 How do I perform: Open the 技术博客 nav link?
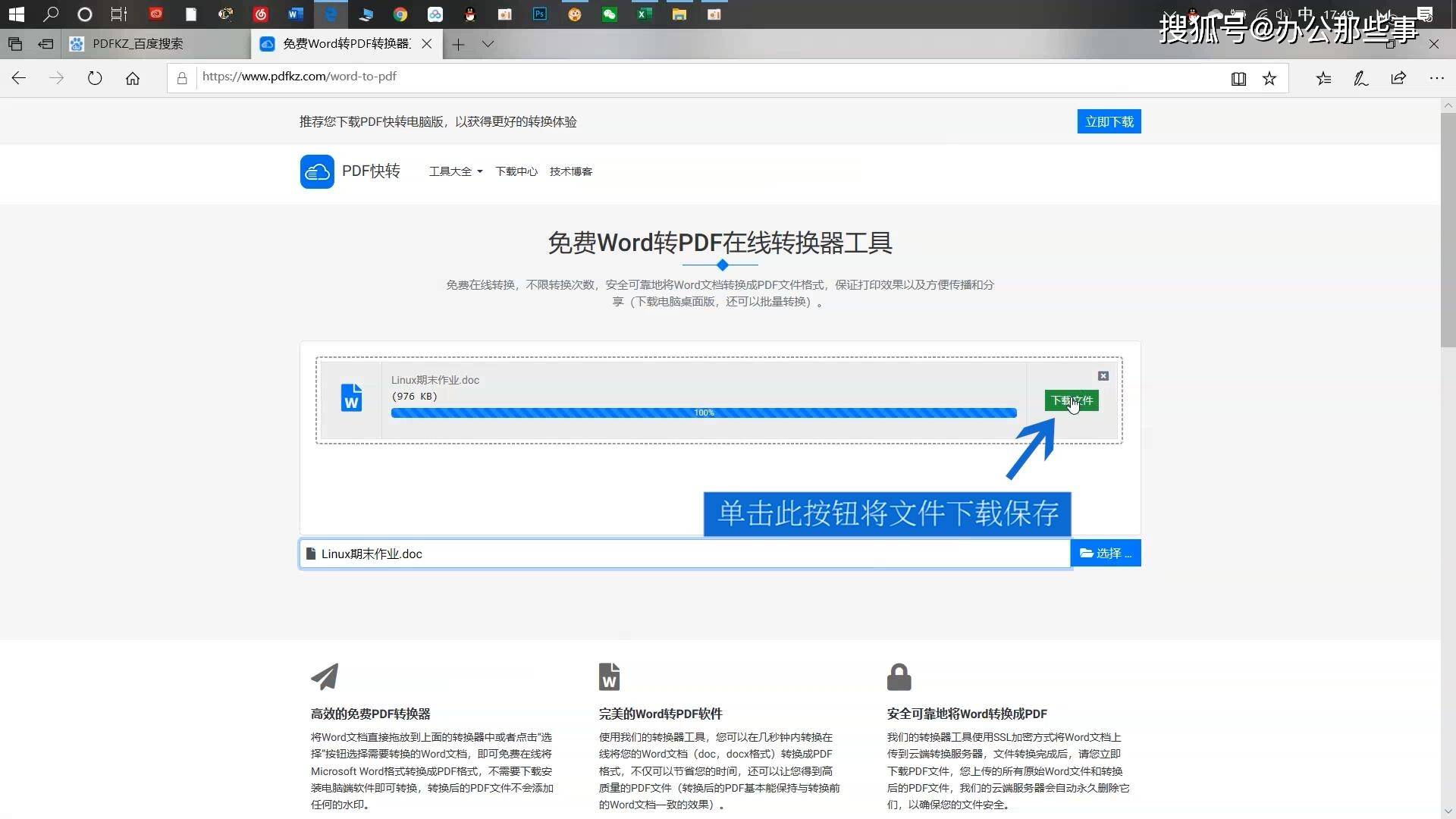571,171
